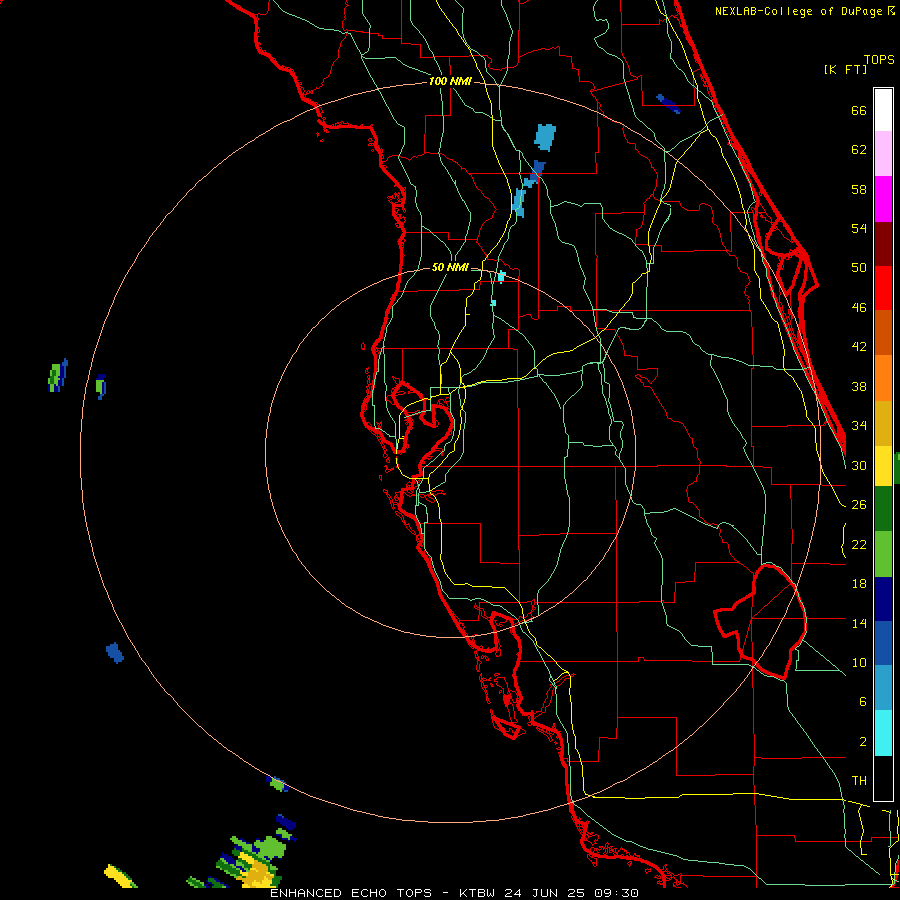Pick the bright yellow legend swatch
Image resolution: width=900 pixels, height=900 pixels.
(883, 465)
